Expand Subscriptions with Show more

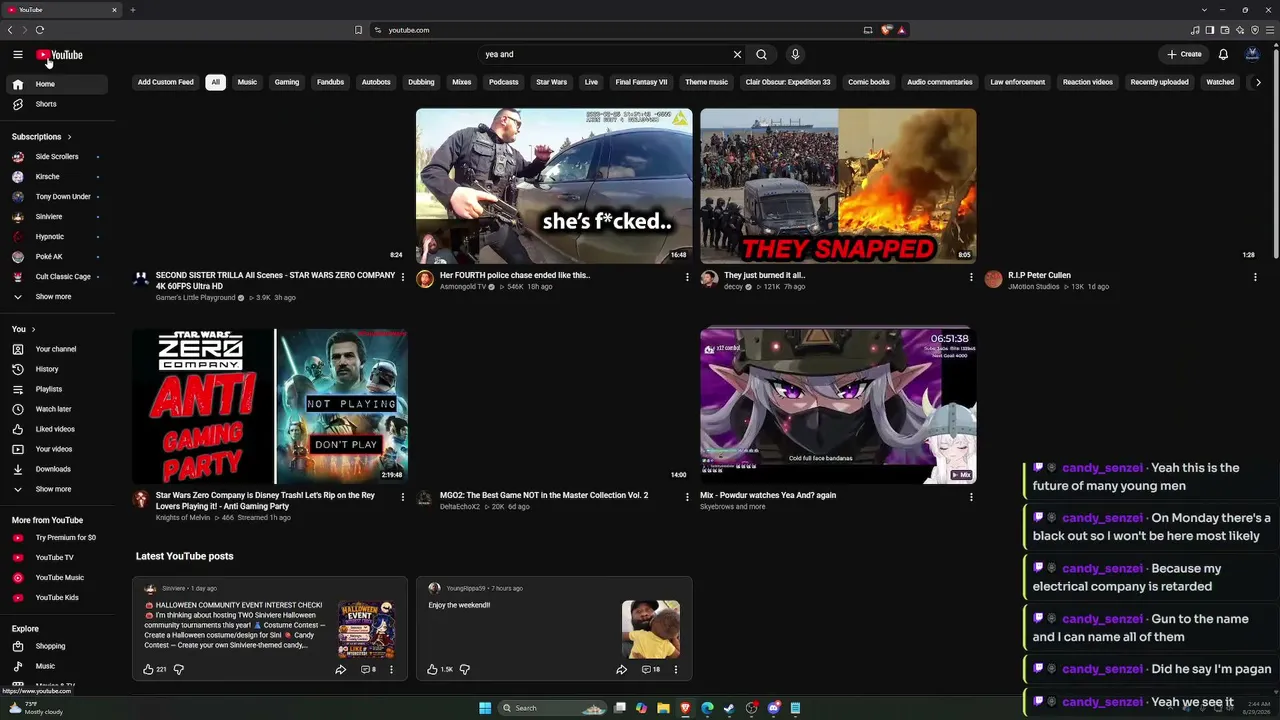(53, 297)
